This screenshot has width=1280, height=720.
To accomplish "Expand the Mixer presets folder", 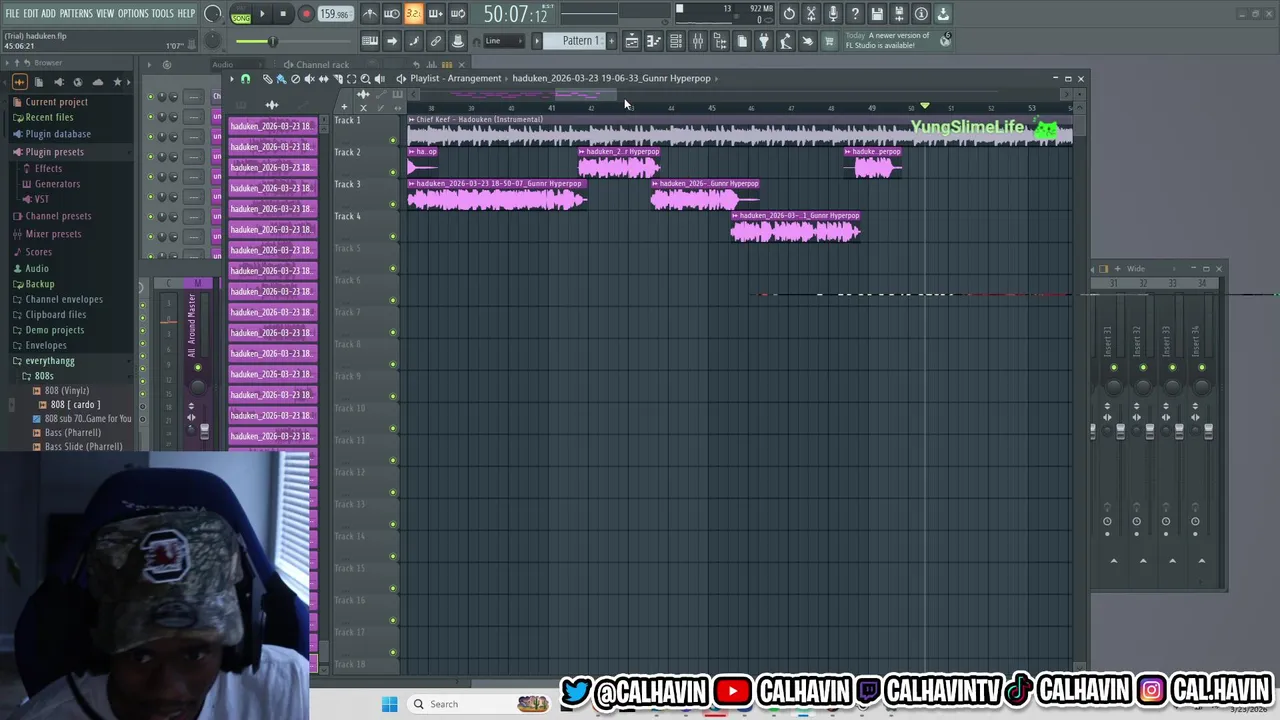I will [53, 234].
